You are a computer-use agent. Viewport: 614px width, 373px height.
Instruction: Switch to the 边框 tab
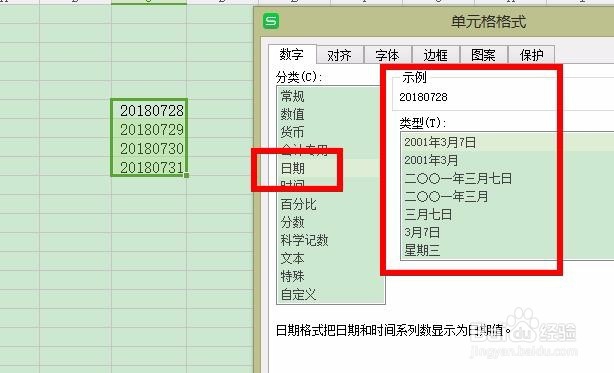(x=435, y=55)
